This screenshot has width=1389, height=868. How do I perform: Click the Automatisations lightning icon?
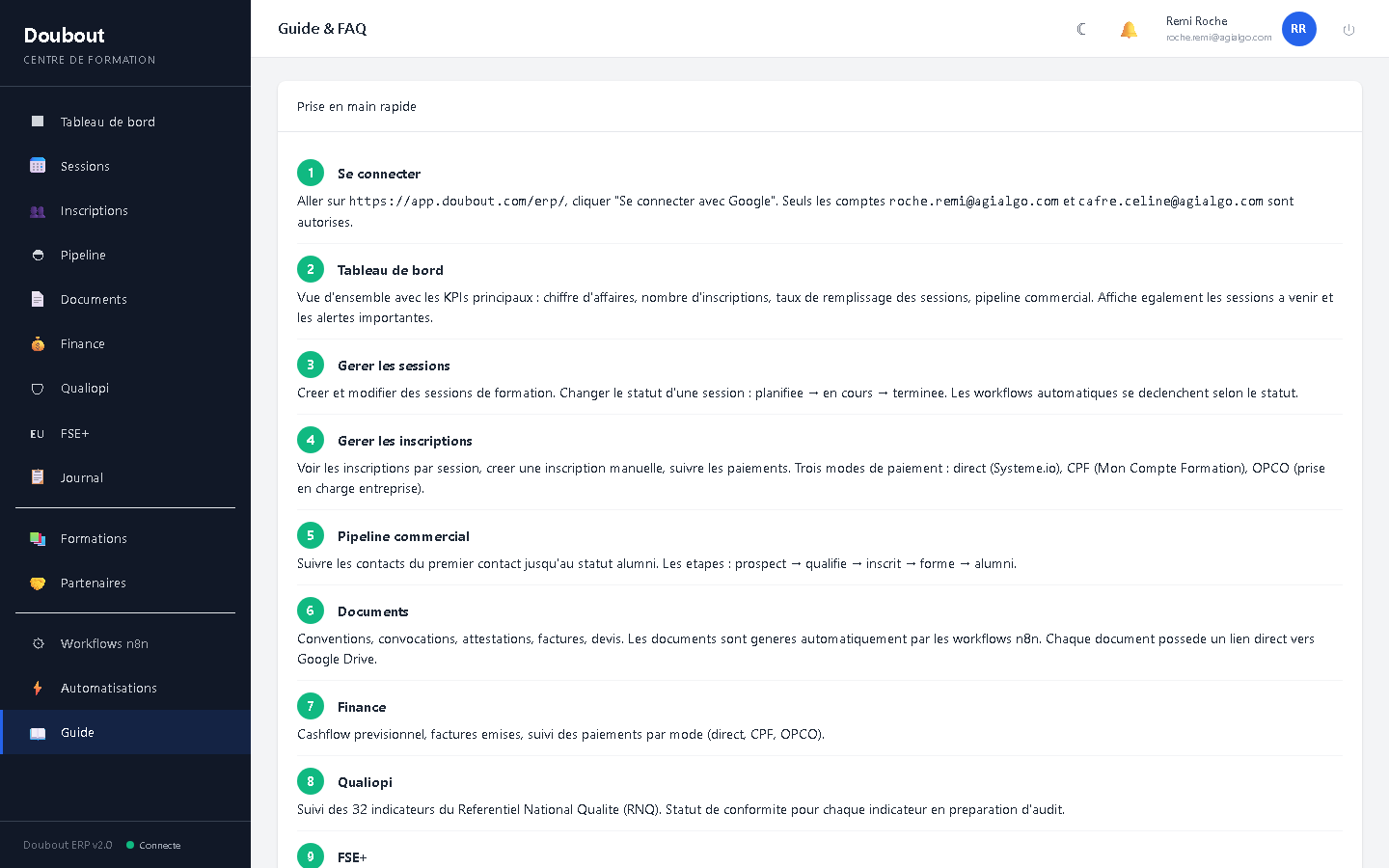click(38, 688)
